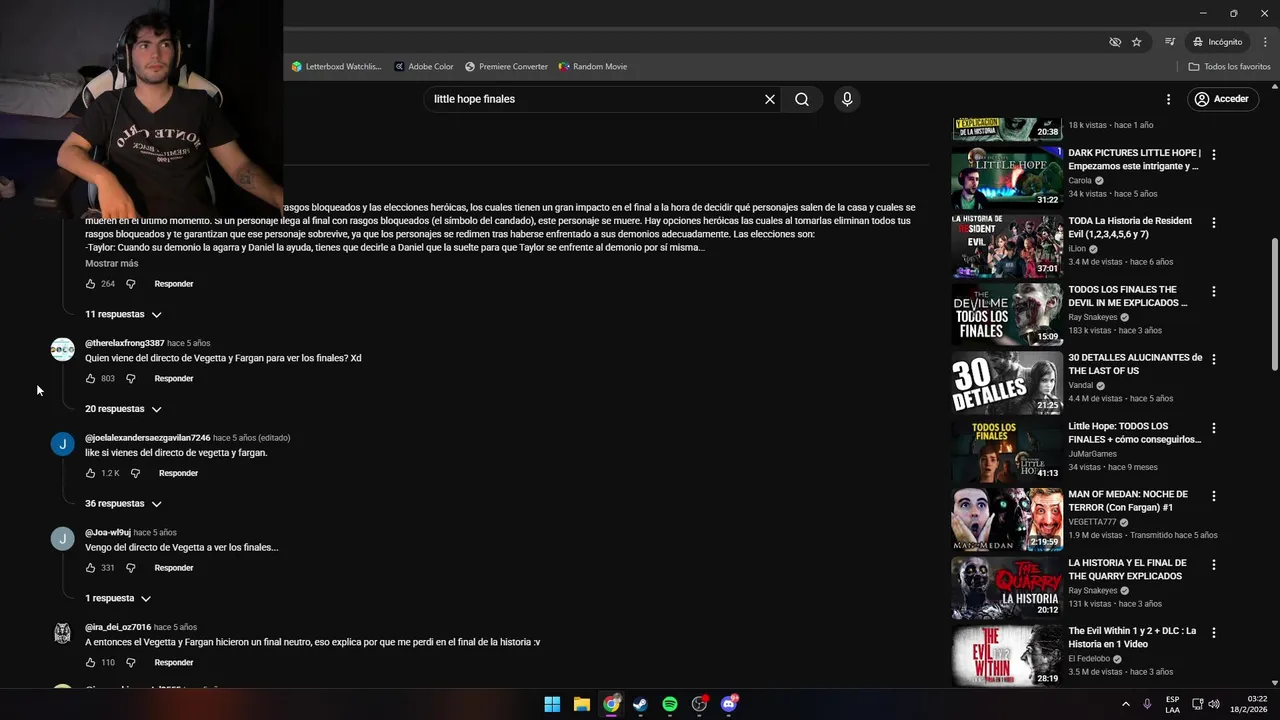This screenshot has height=720, width=1280.
Task: Click the Acceder sign-in button
Action: 1221,99
